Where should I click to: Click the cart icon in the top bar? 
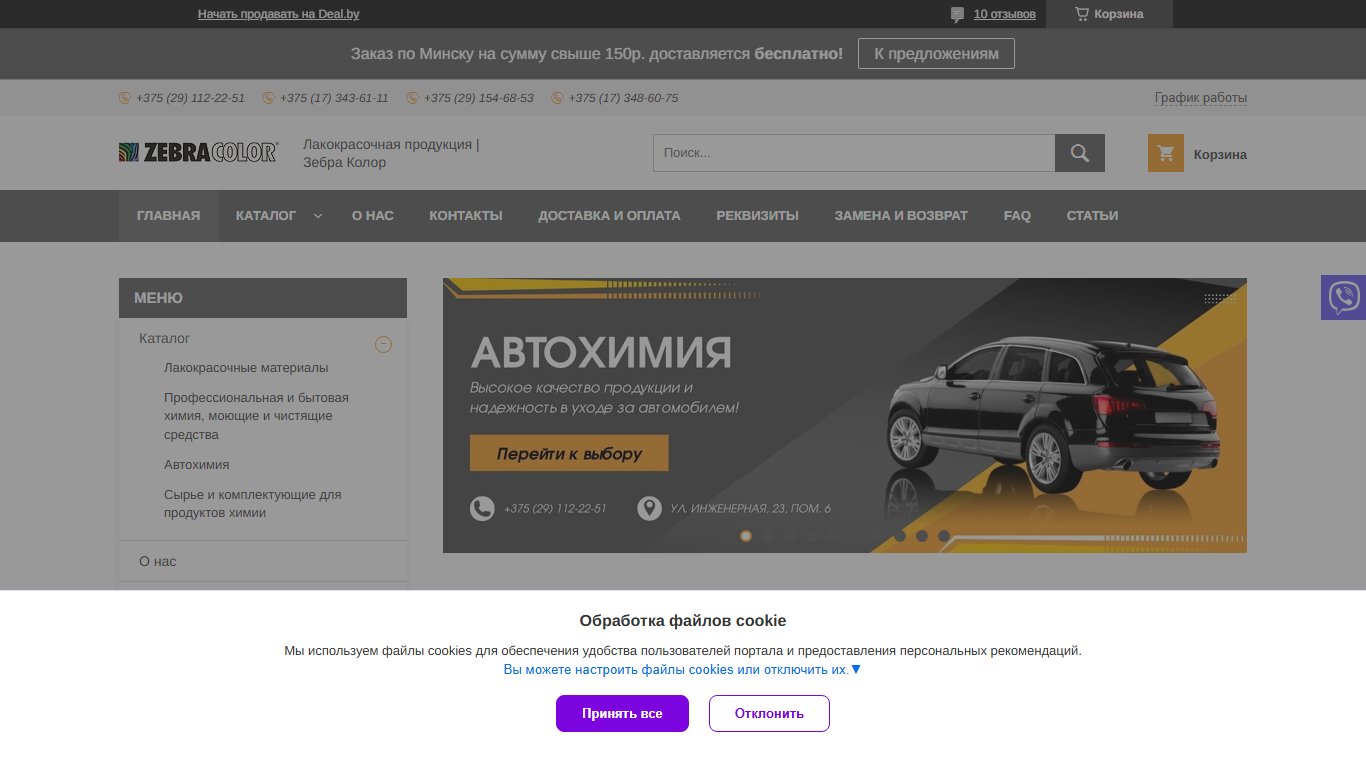coord(1081,14)
